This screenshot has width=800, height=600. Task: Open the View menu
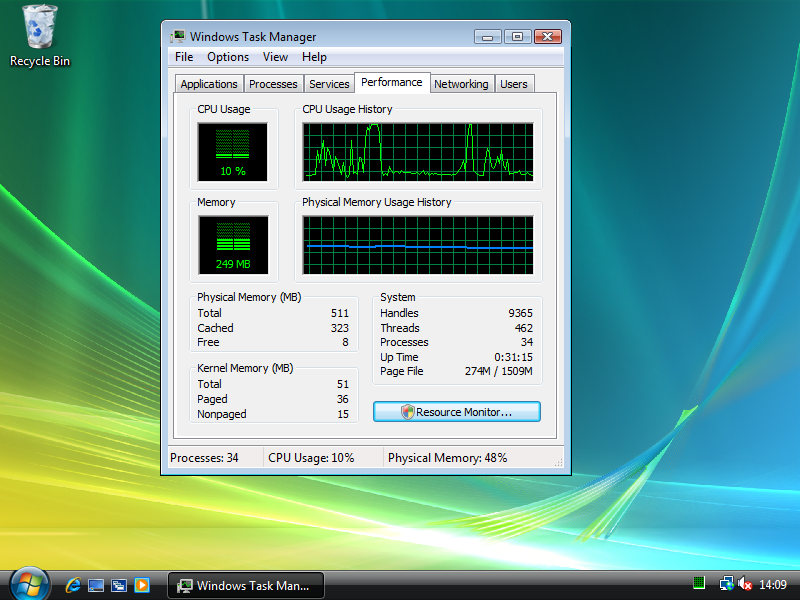[x=276, y=57]
